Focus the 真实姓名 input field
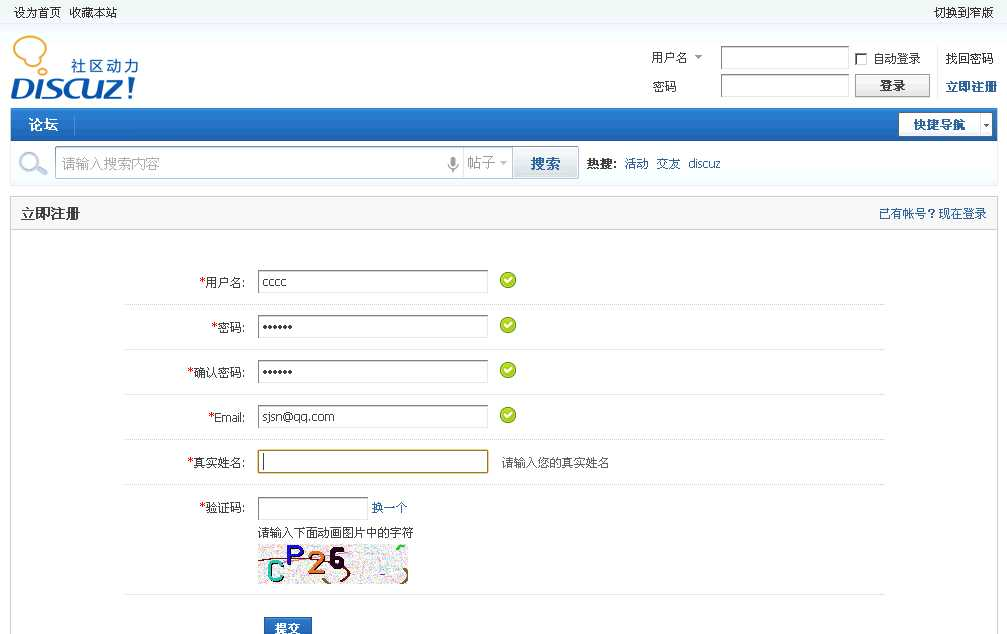The width and height of the screenshot is (1007, 634). click(373, 462)
